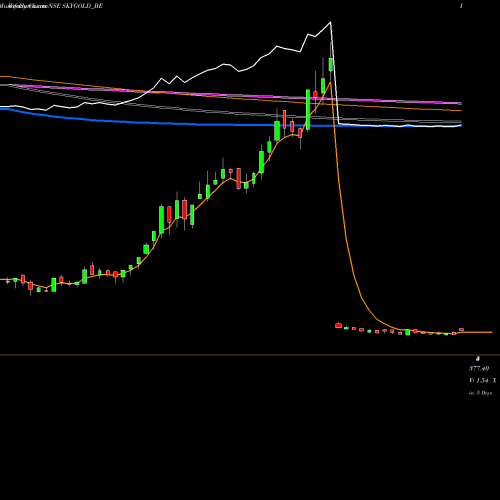The image size is (500, 500).
Task: Click the peak of the white line
Action: click(330, 22)
